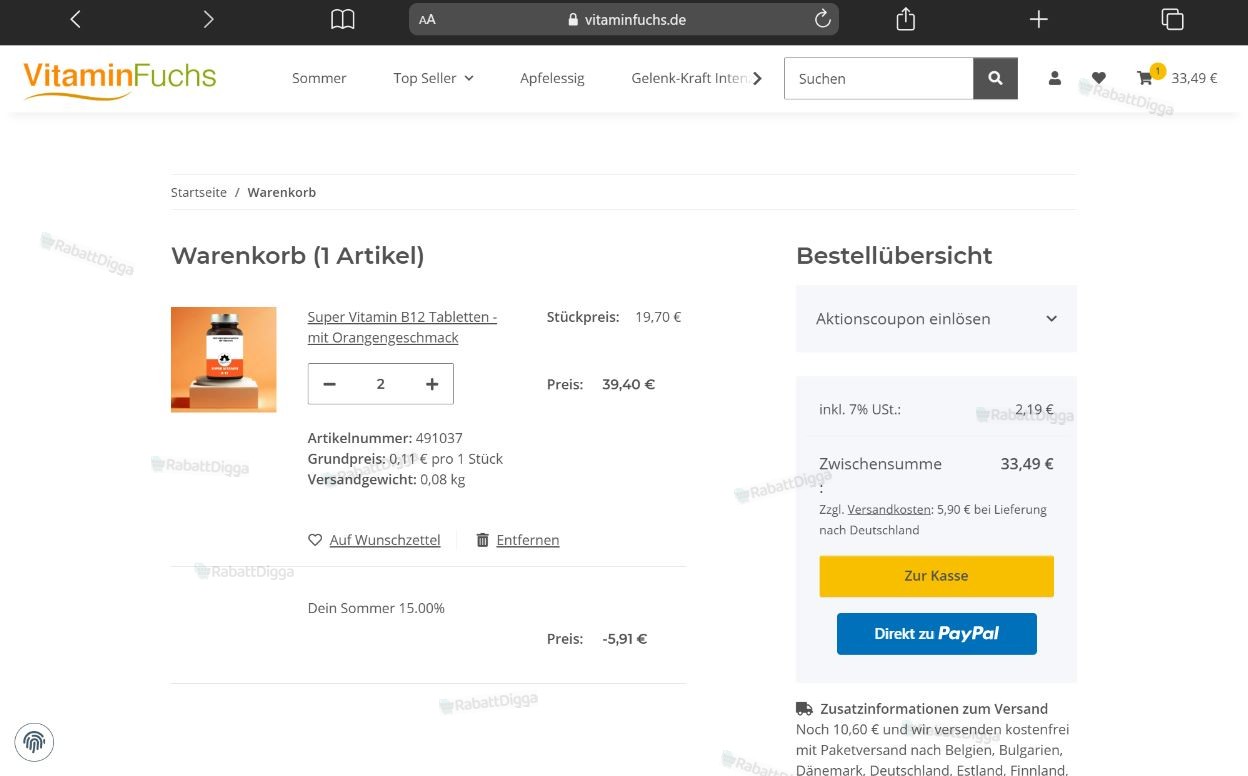Open the wishlist heart icon in header

tap(1099, 78)
